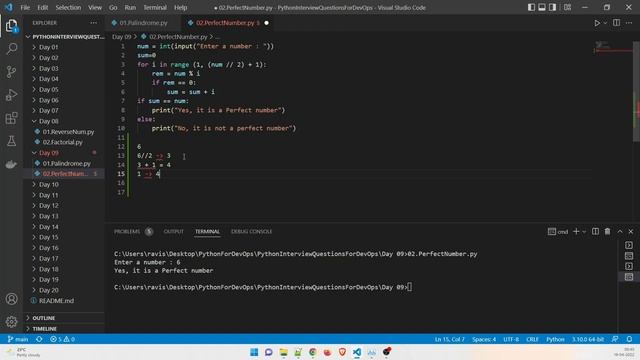Image resolution: width=640 pixels, height=360 pixels.
Task: Close the terminal panel
Action: tap(631, 231)
